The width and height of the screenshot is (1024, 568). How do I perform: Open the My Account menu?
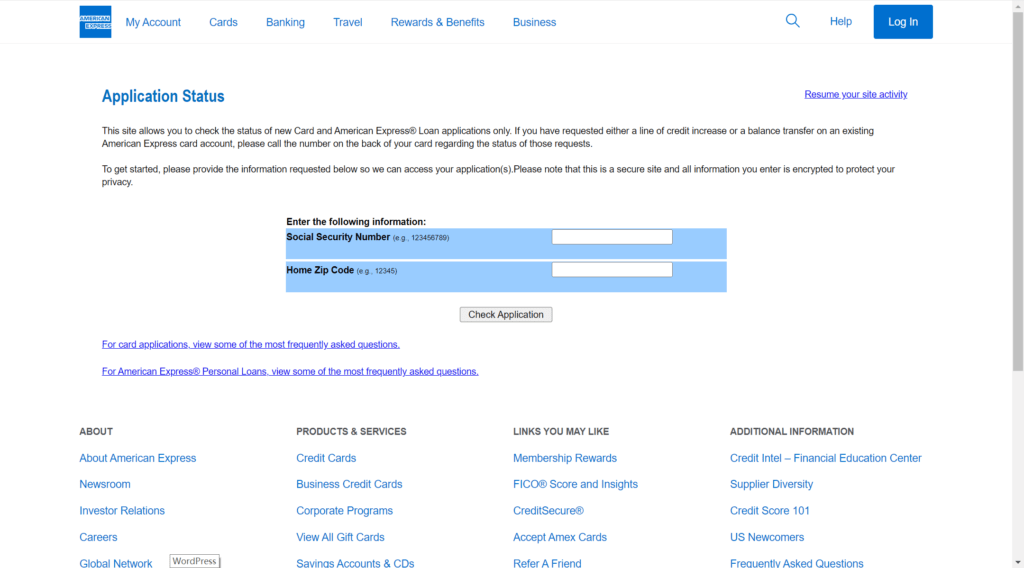point(153,22)
